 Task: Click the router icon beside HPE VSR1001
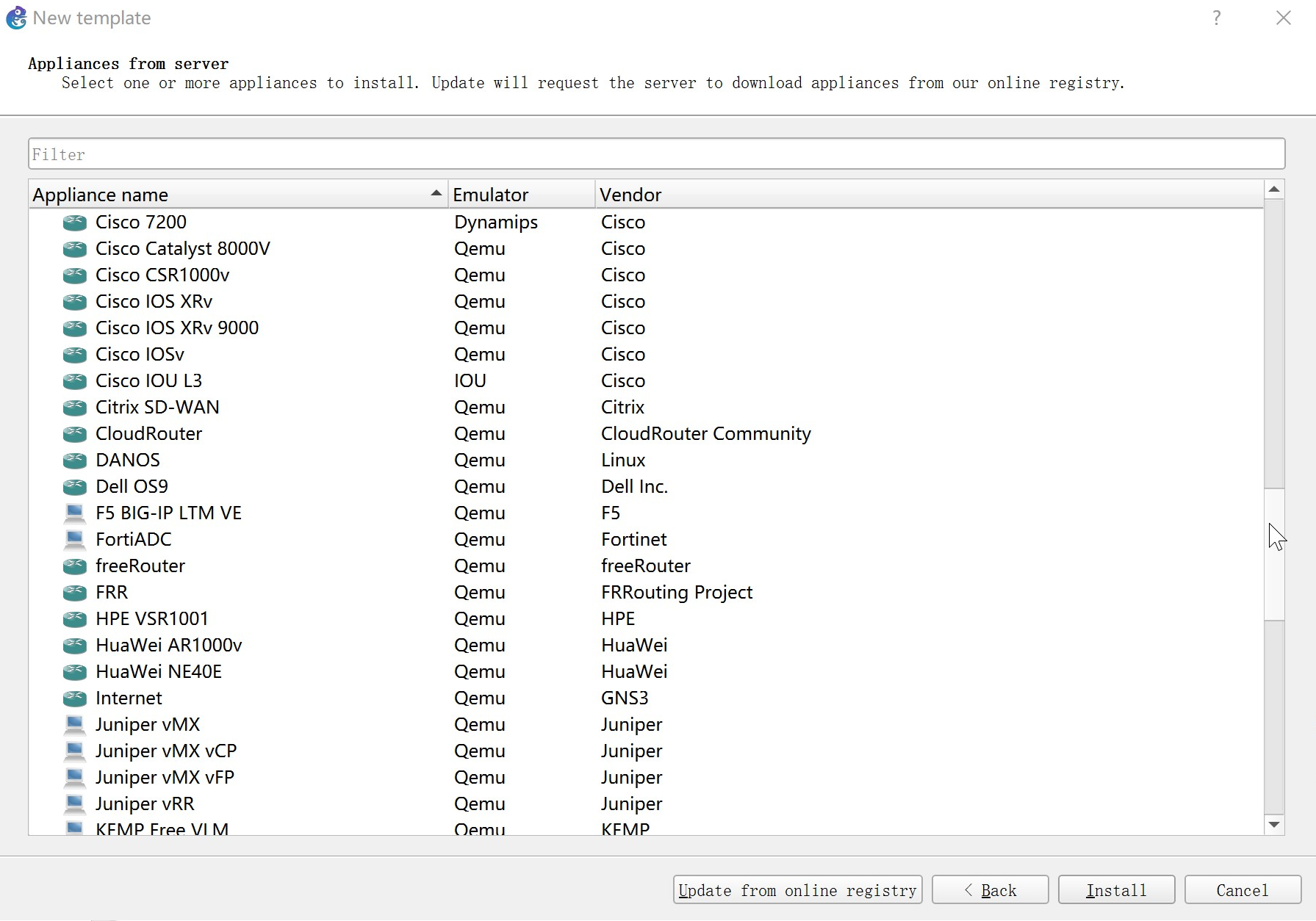[x=74, y=619]
